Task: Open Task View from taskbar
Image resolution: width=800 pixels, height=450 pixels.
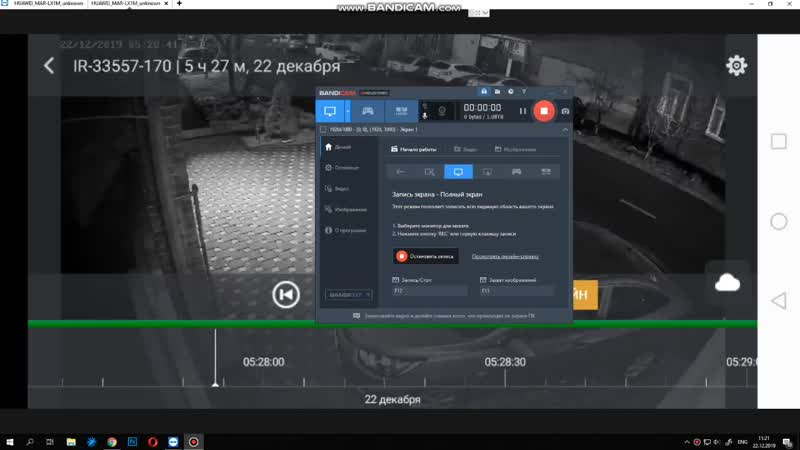Action: (49, 442)
